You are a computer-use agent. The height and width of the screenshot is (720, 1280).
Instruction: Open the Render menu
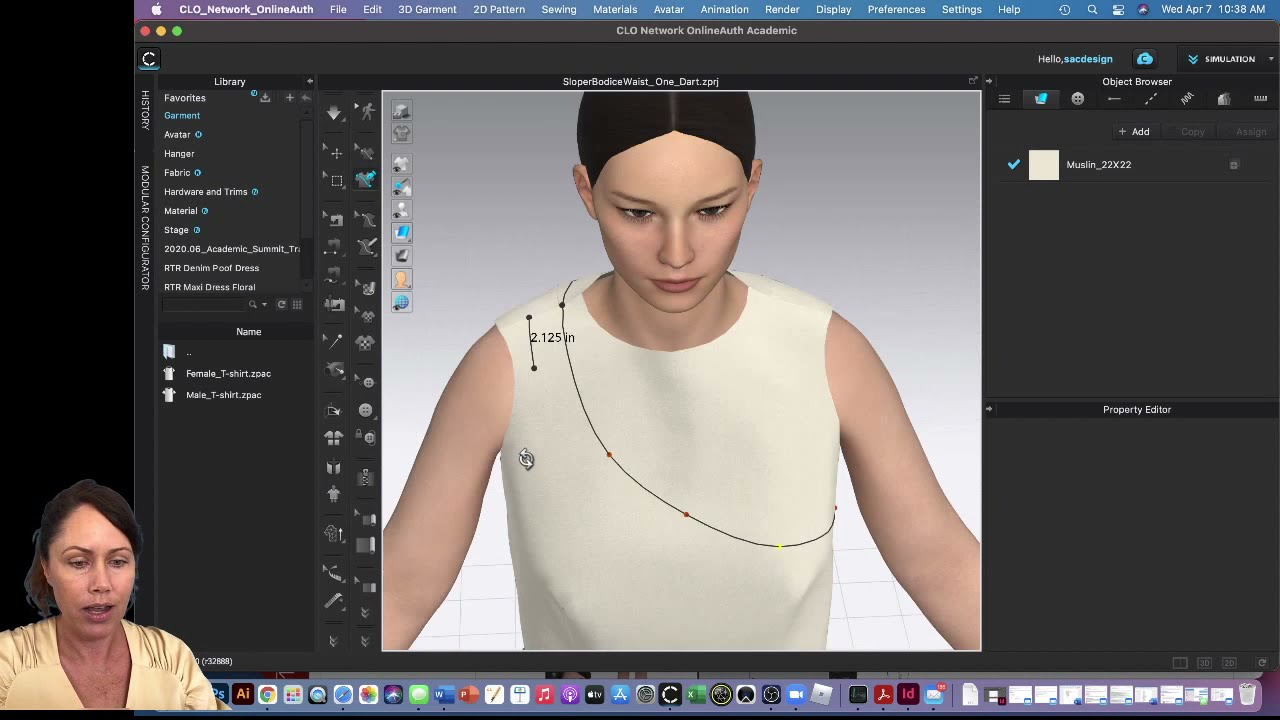click(782, 9)
